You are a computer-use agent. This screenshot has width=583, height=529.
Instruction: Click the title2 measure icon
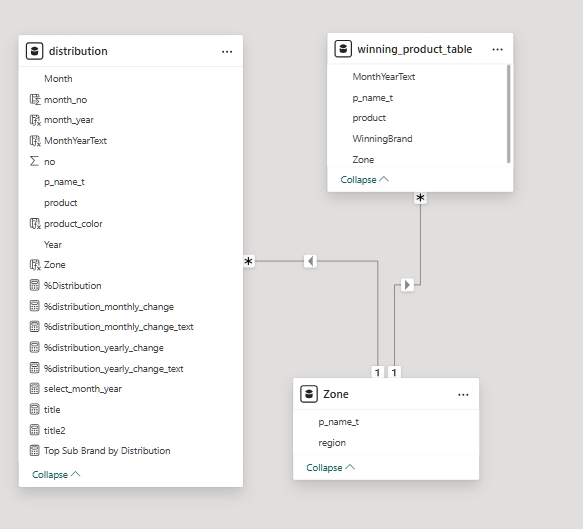(x=34, y=430)
